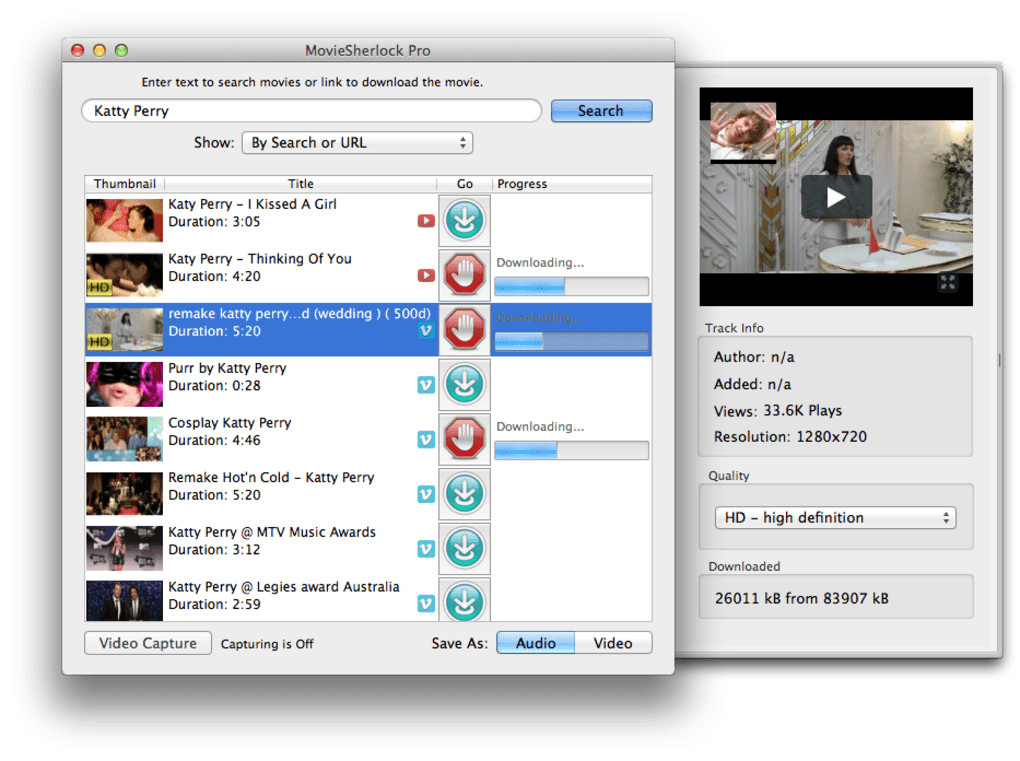Viewport: 1020px width, 761px height.
Task: Click progress bar for remake katty perry wedding
Action: tap(571, 341)
